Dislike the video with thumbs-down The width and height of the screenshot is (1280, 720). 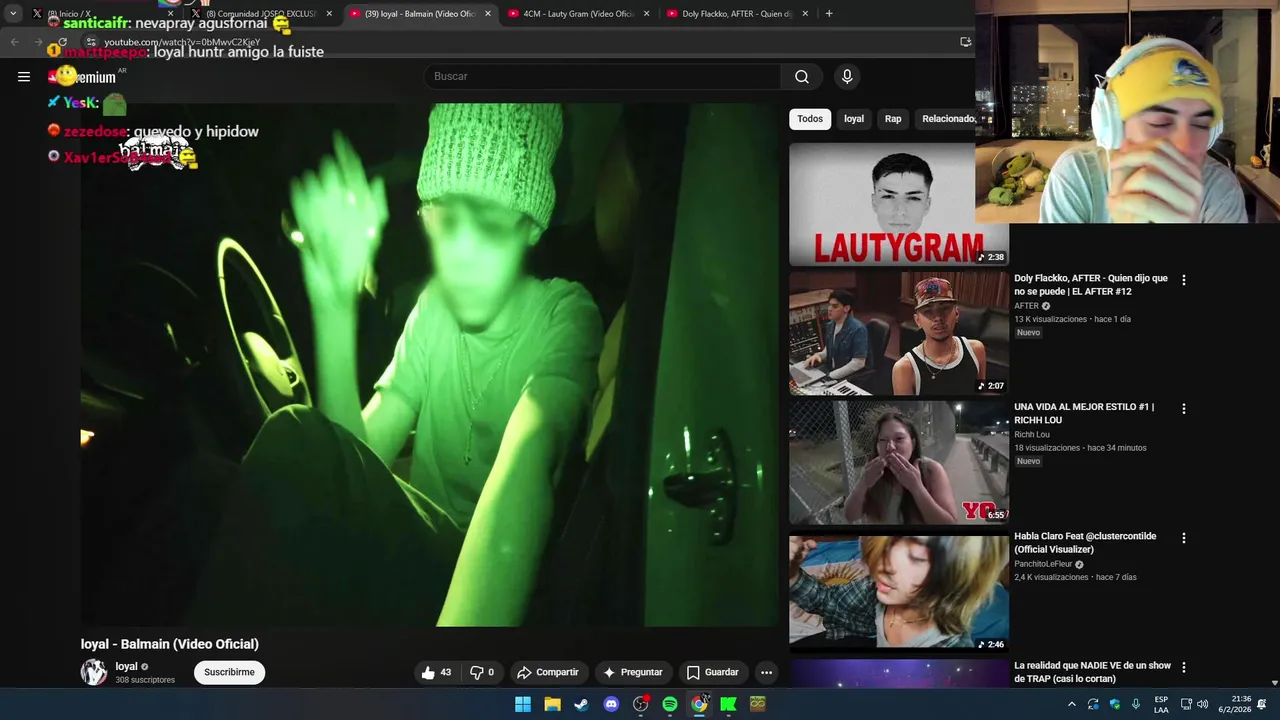pyautogui.click(x=482, y=672)
